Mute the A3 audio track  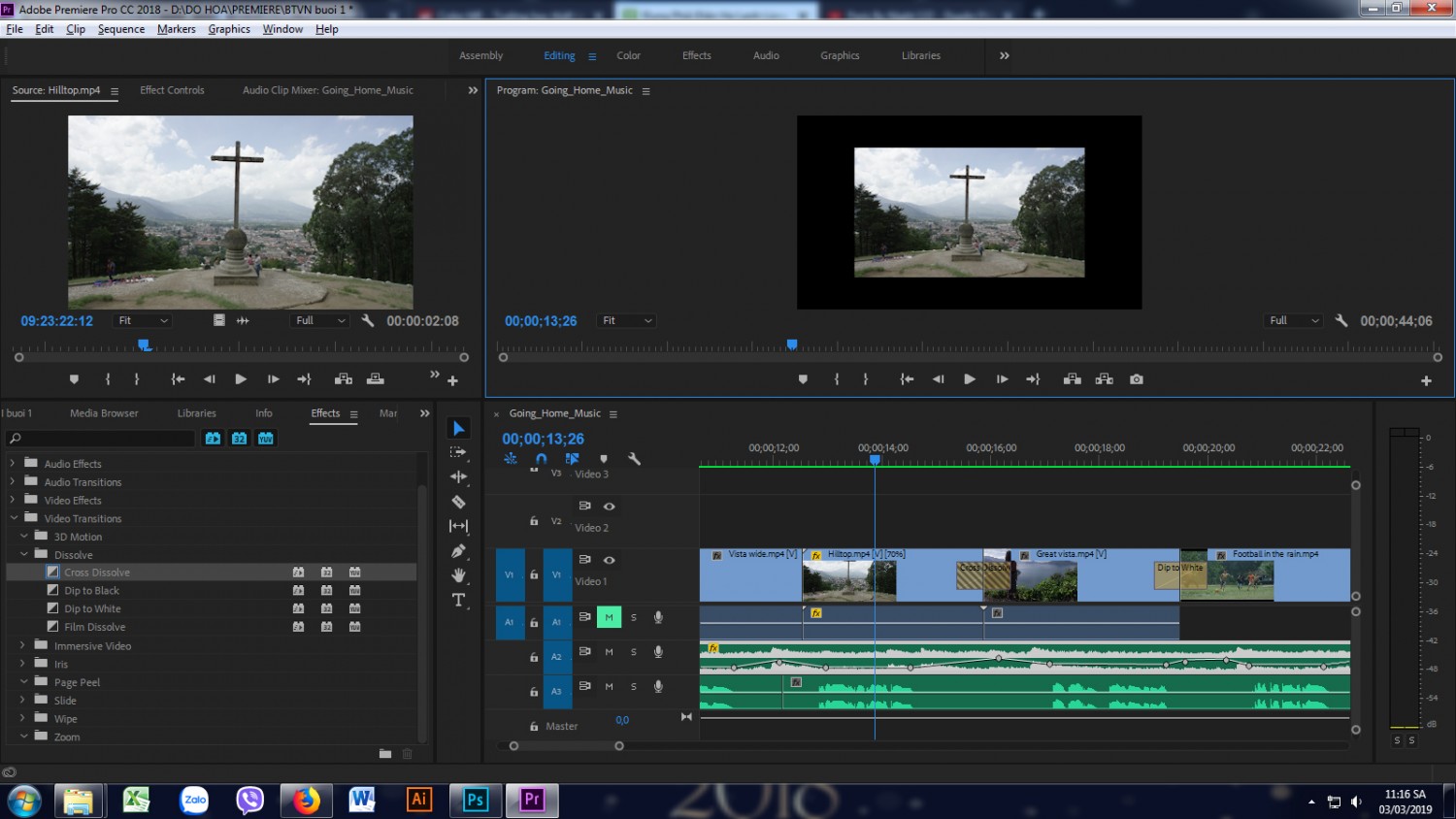point(609,687)
